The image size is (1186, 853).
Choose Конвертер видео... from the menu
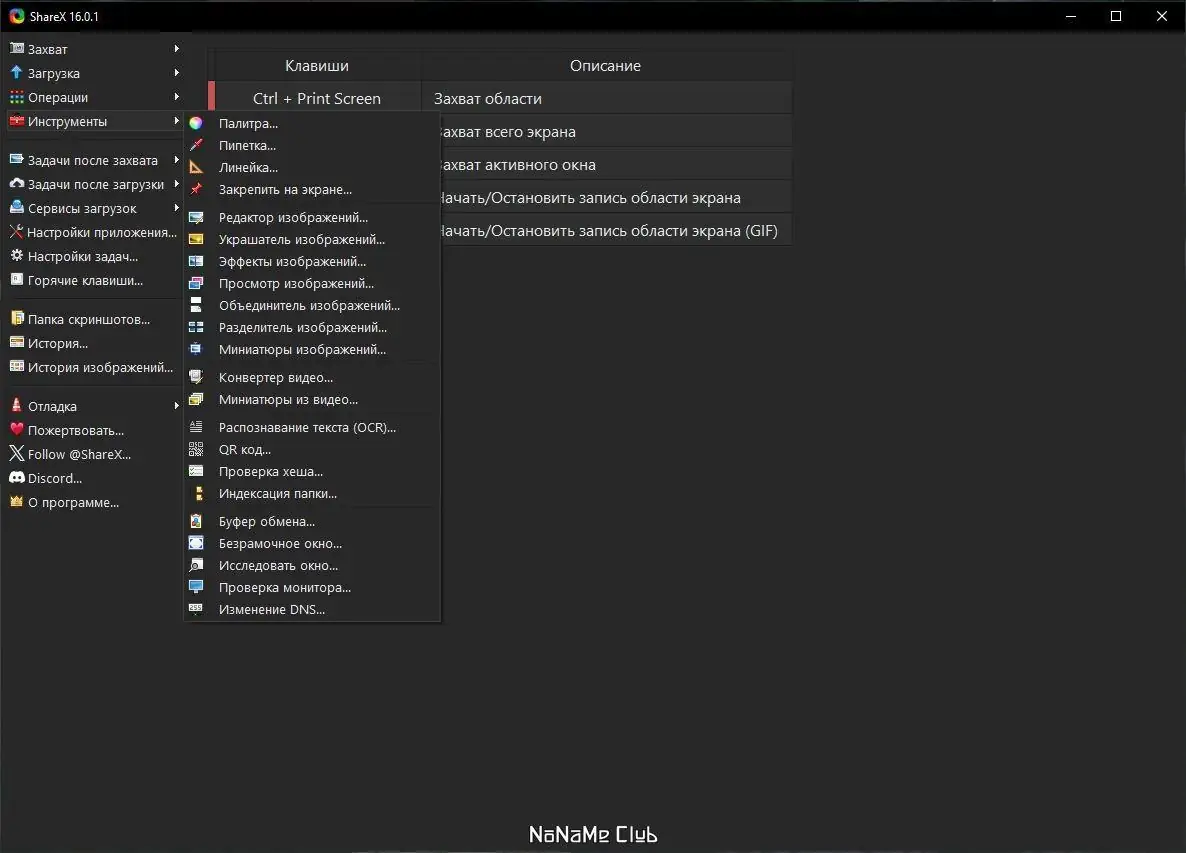pos(312,377)
